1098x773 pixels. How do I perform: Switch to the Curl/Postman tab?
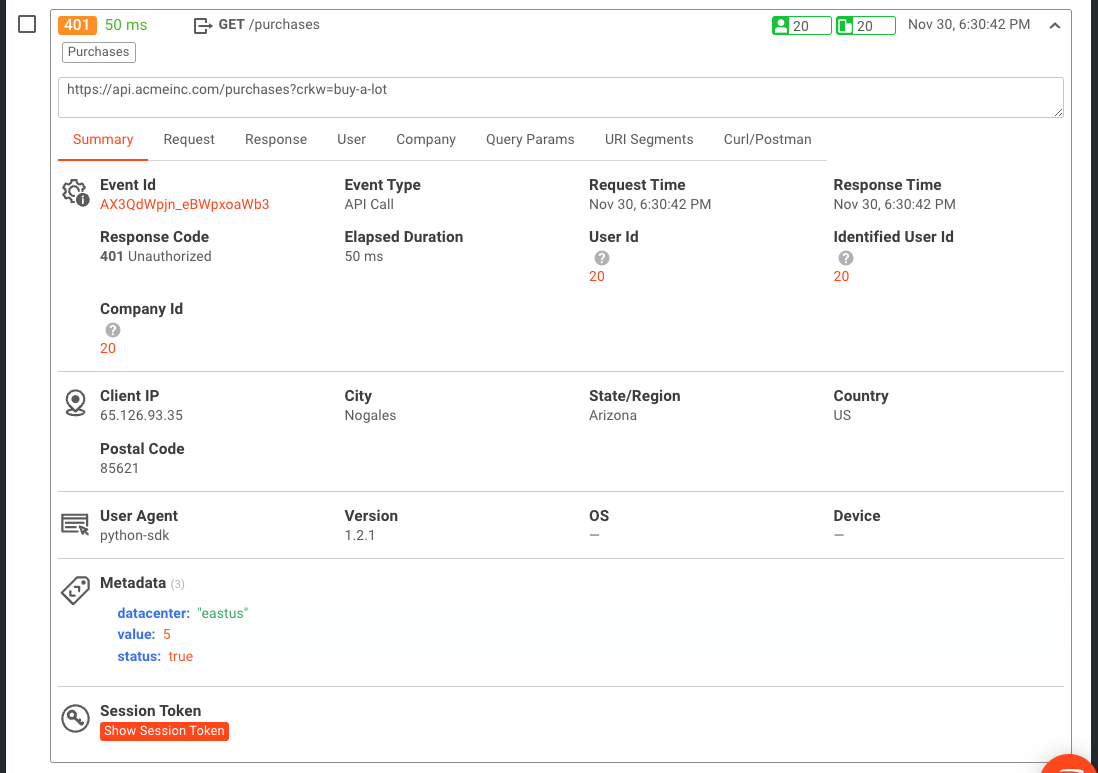click(x=767, y=139)
